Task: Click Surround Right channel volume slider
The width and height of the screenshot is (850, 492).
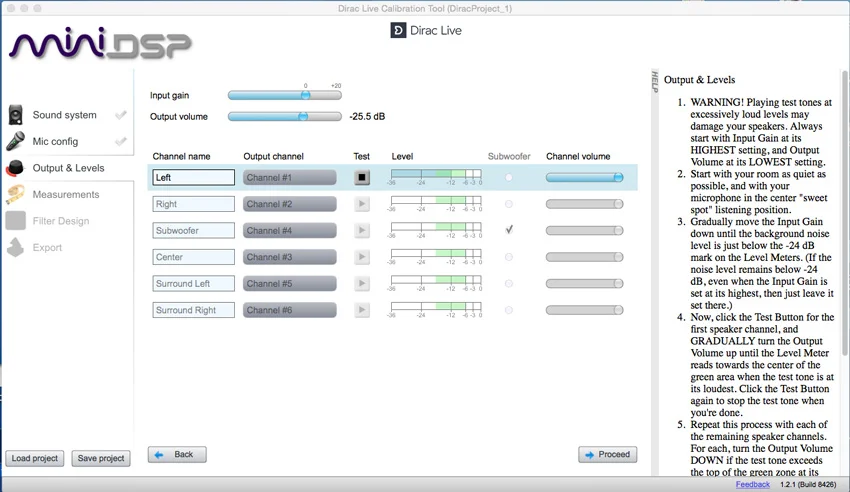Action: click(x=584, y=310)
